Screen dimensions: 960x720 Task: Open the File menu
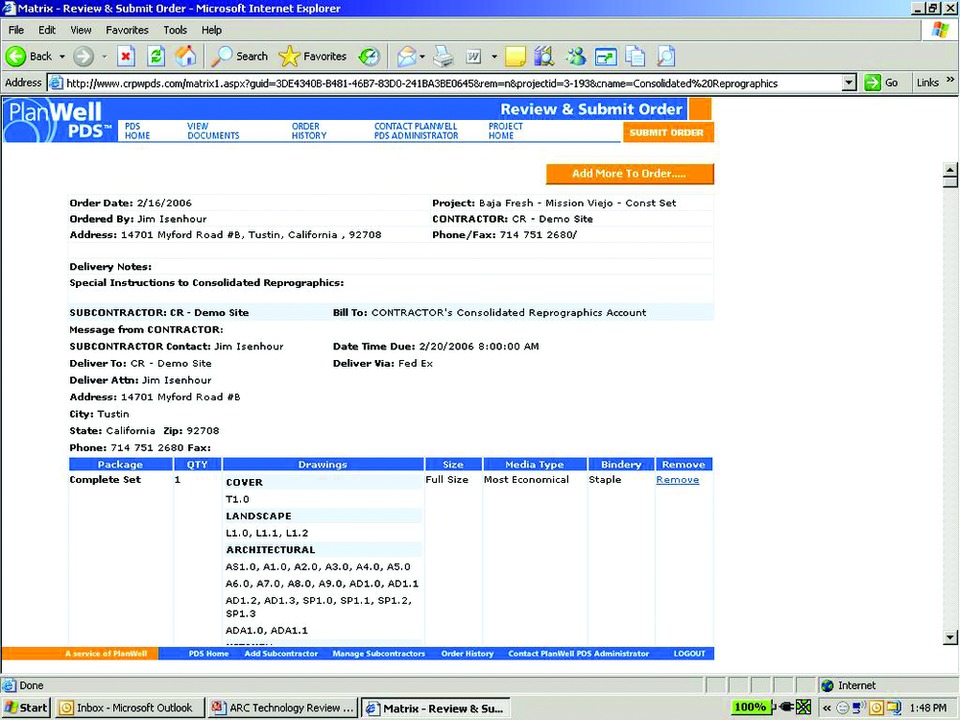click(16, 30)
